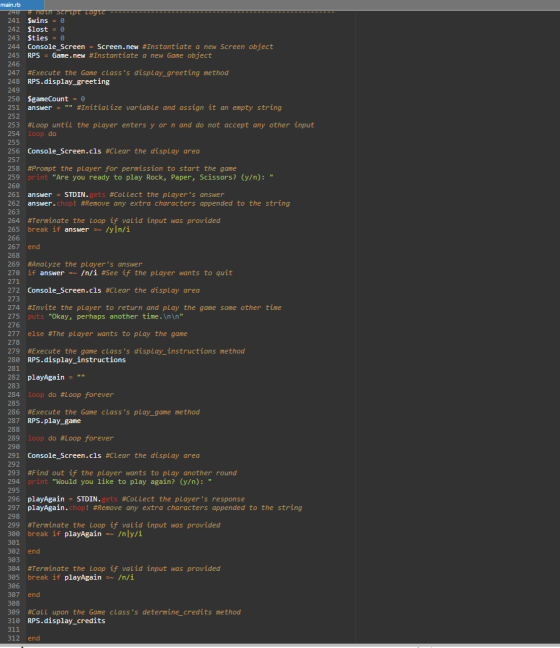Click the "#Terminate the loop" comment on line 299

pos(124,525)
